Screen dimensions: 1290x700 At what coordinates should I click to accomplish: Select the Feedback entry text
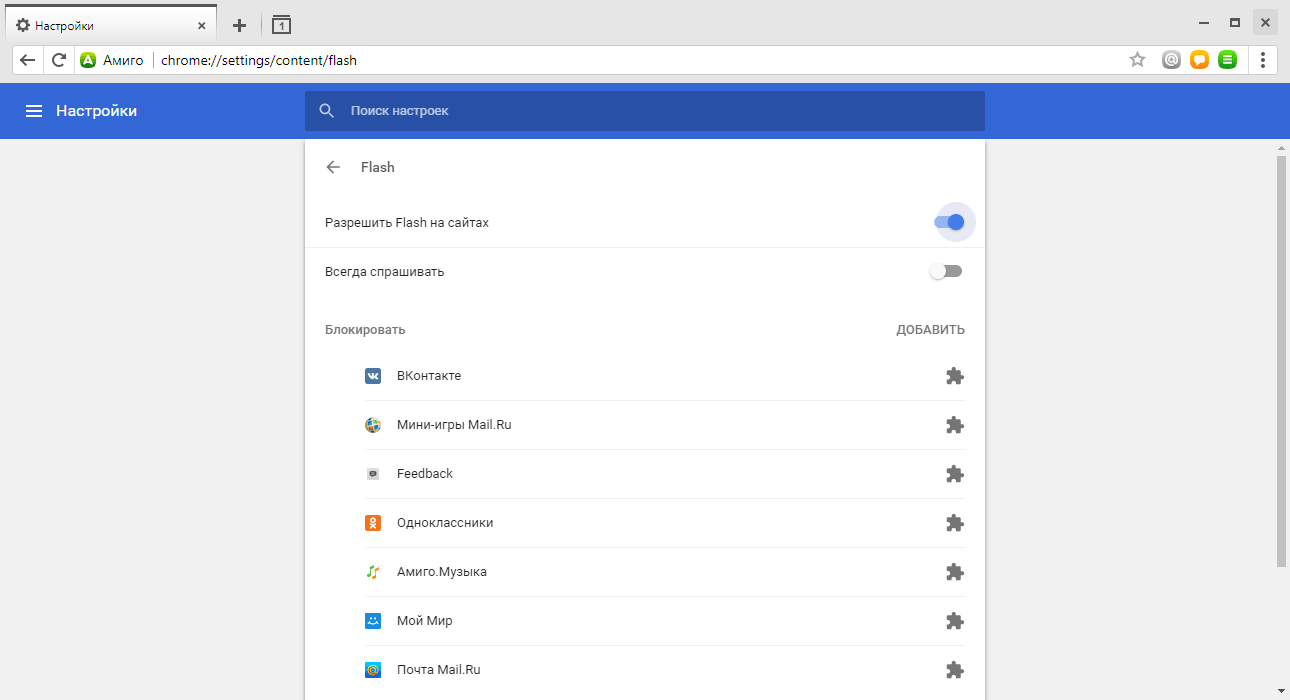tap(425, 474)
